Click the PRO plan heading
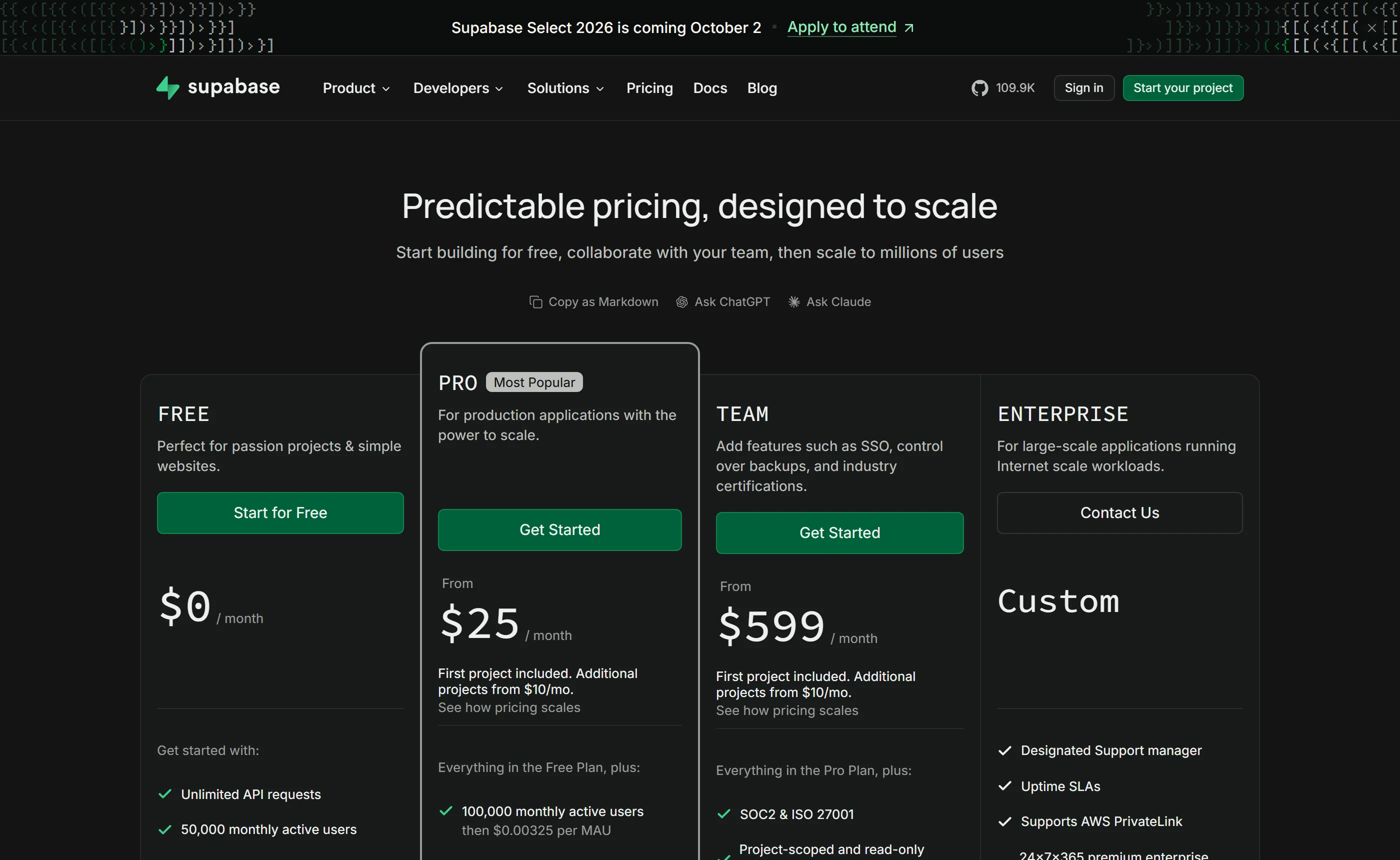The width and height of the screenshot is (1400, 860). (457, 383)
